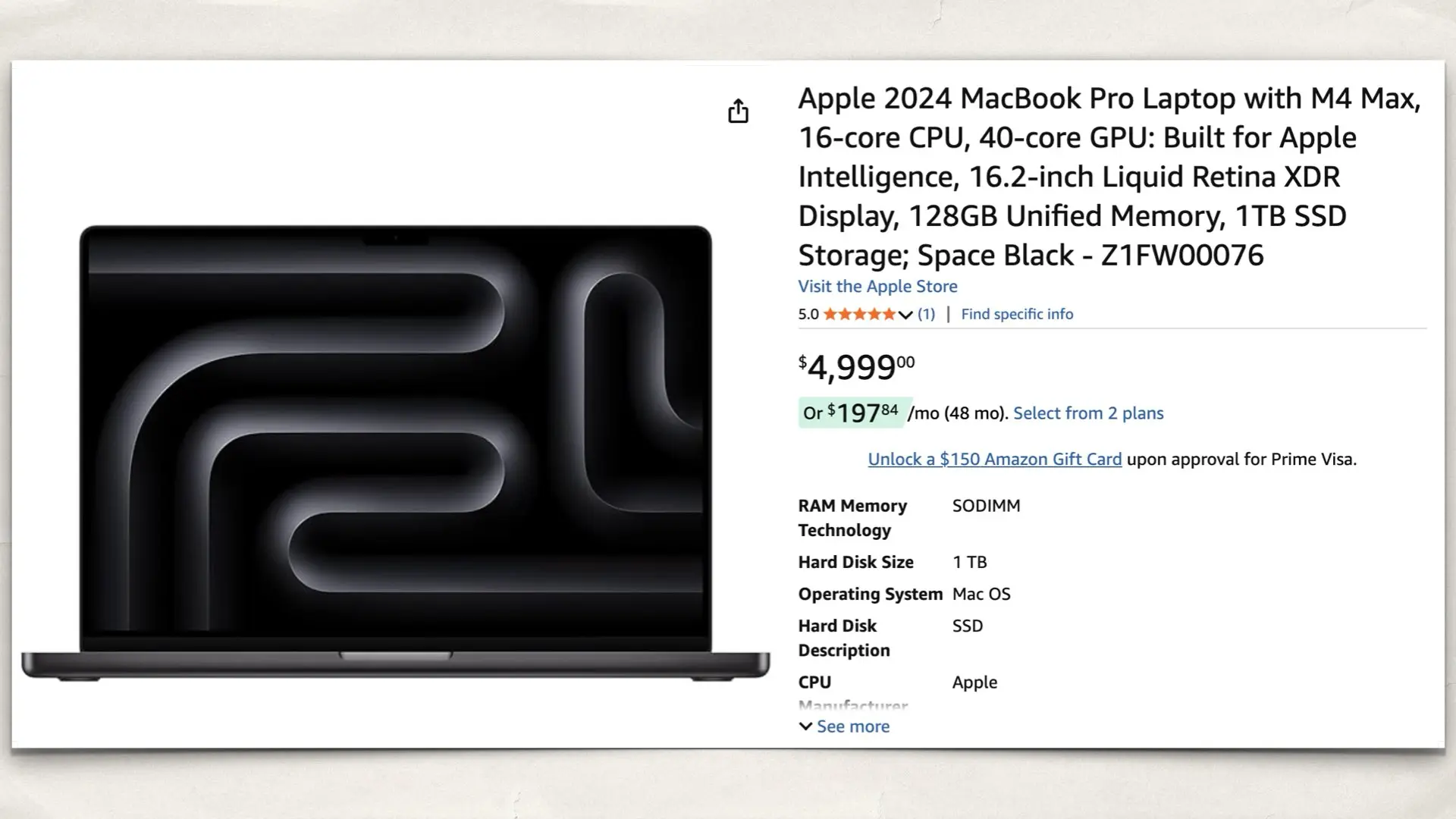Click the middle star in the rating

pyautogui.click(x=859, y=314)
